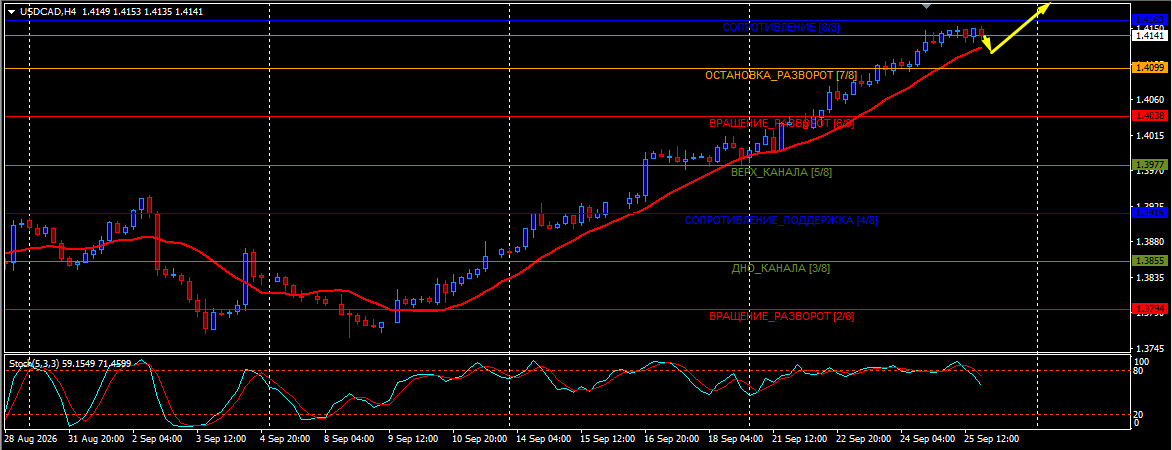Click the 1.4060 price scale value
This screenshot has height=450, width=1172.
click(1150, 99)
